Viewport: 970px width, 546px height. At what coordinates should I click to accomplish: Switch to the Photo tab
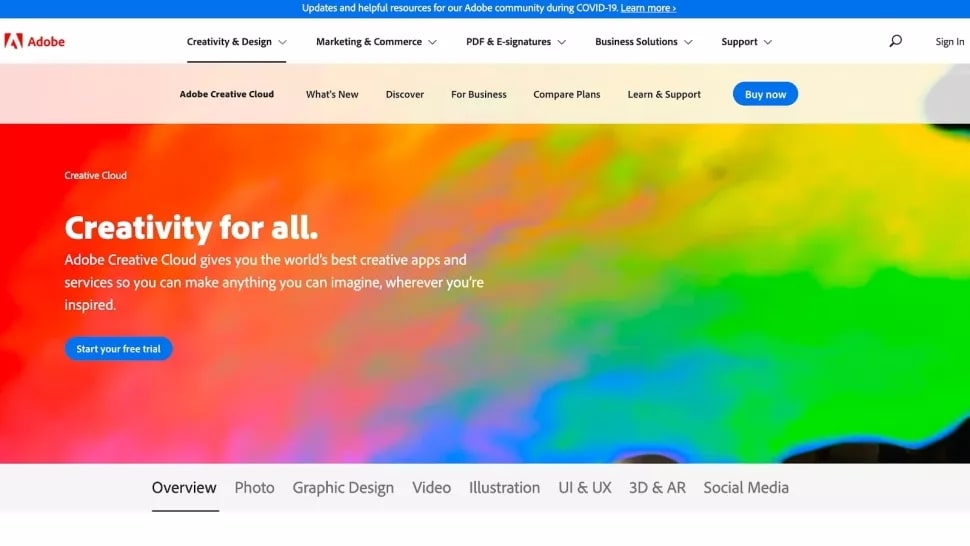254,487
